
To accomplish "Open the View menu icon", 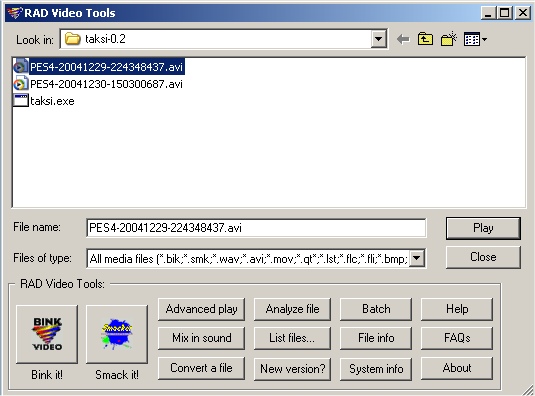I will [475, 39].
